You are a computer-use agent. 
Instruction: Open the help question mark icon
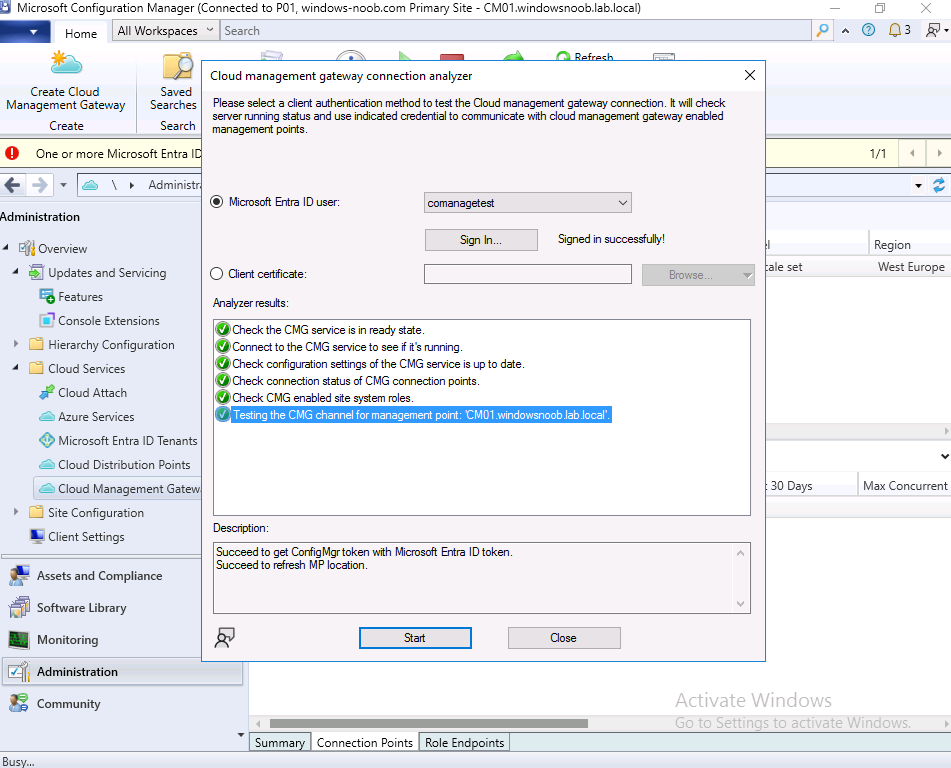869,30
